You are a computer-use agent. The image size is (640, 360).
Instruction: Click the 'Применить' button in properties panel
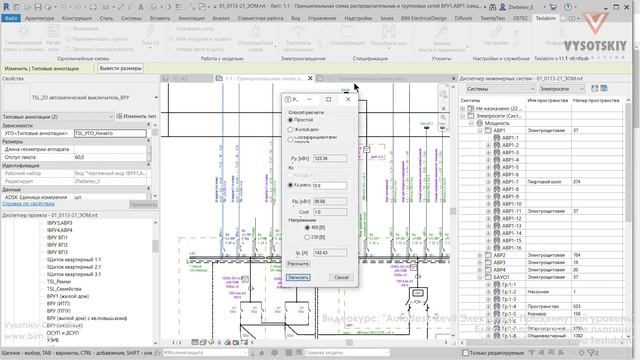pos(143,204)
